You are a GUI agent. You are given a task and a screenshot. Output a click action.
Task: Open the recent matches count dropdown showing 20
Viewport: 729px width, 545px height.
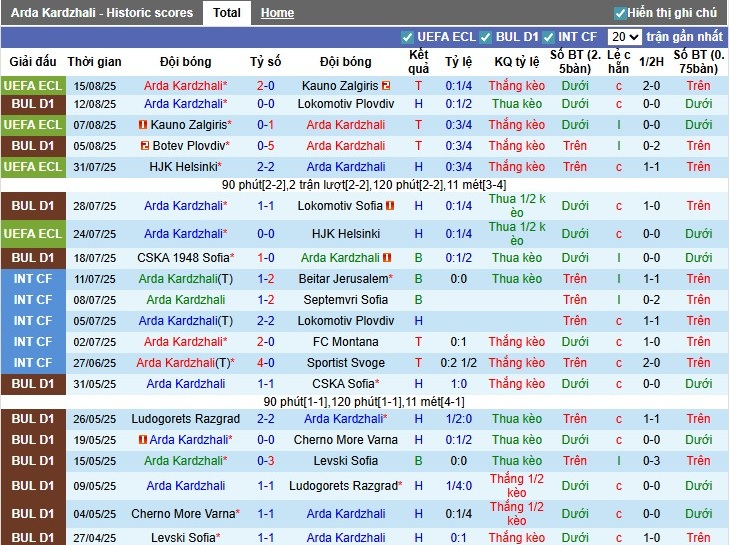click(624, 37)
